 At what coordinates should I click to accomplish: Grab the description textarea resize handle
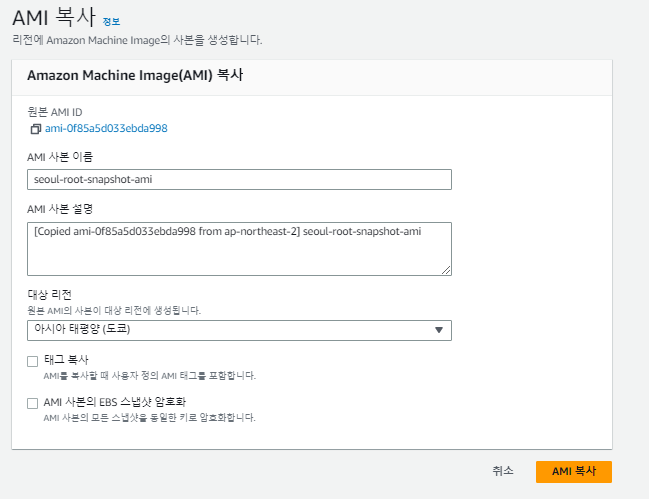pos(446,270)
